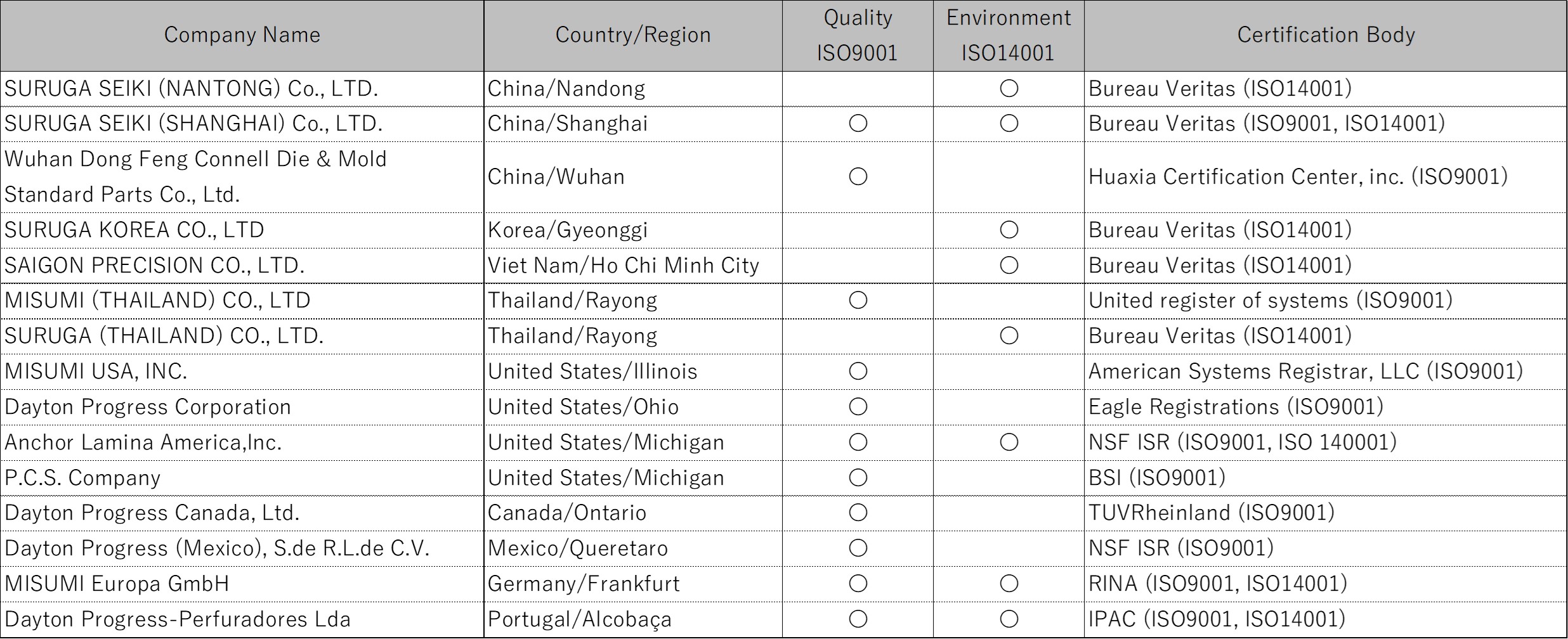Click the Company Name column header

tap(242, 35)
